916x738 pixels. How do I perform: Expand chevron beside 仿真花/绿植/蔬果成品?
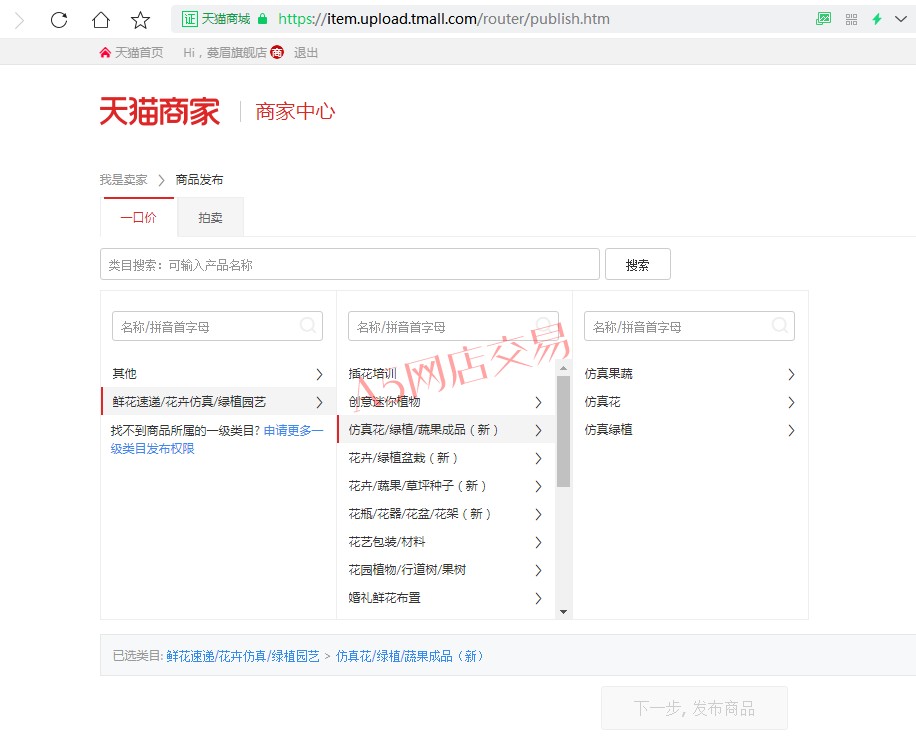[538, 430]
